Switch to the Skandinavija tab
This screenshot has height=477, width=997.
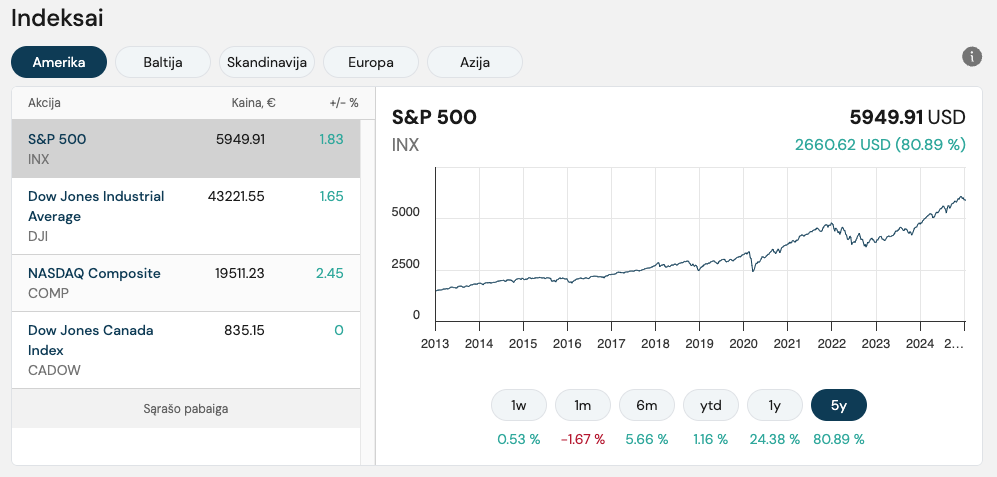click(267, 62)
